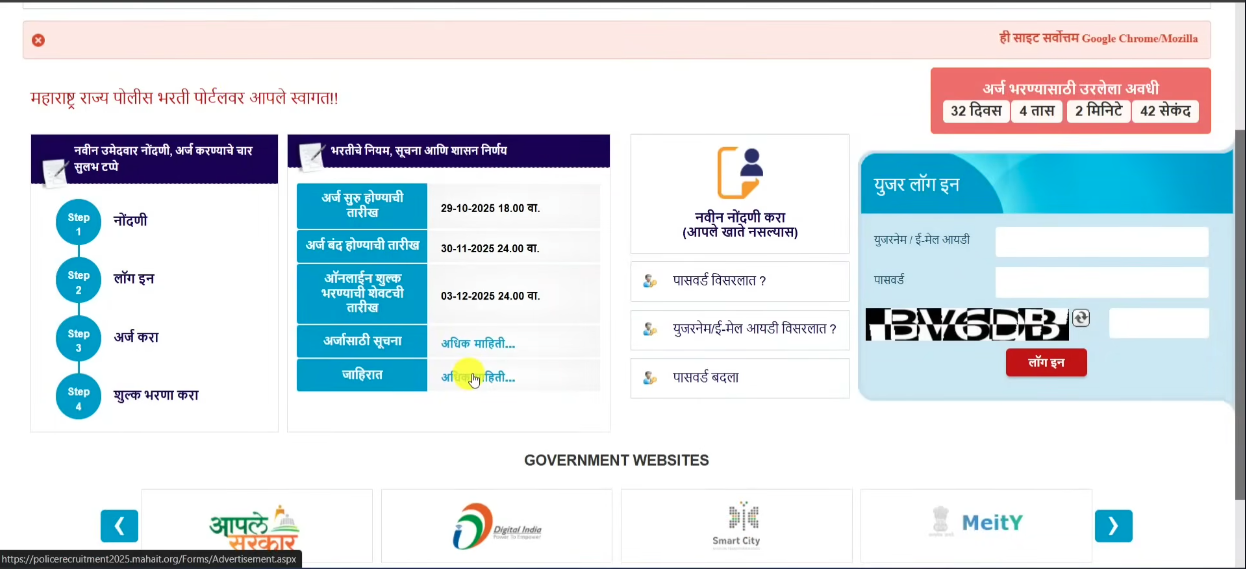Click the लॉग इन button
Viewport: 1246px width, 569px height.
pyautogui.click(x=1046, y=363)
